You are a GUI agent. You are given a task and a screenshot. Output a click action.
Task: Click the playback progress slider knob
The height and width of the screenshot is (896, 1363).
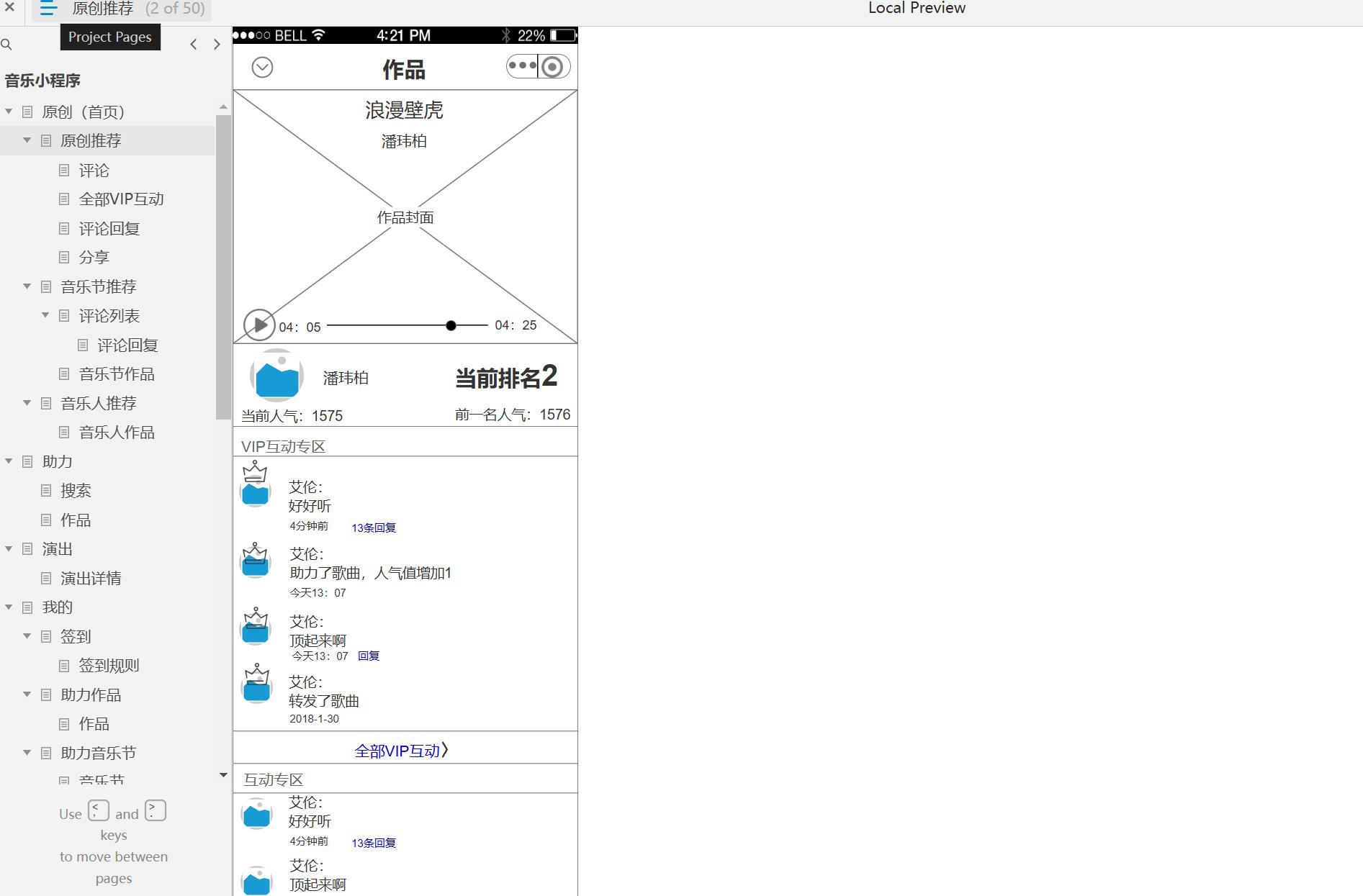point(451,325)
